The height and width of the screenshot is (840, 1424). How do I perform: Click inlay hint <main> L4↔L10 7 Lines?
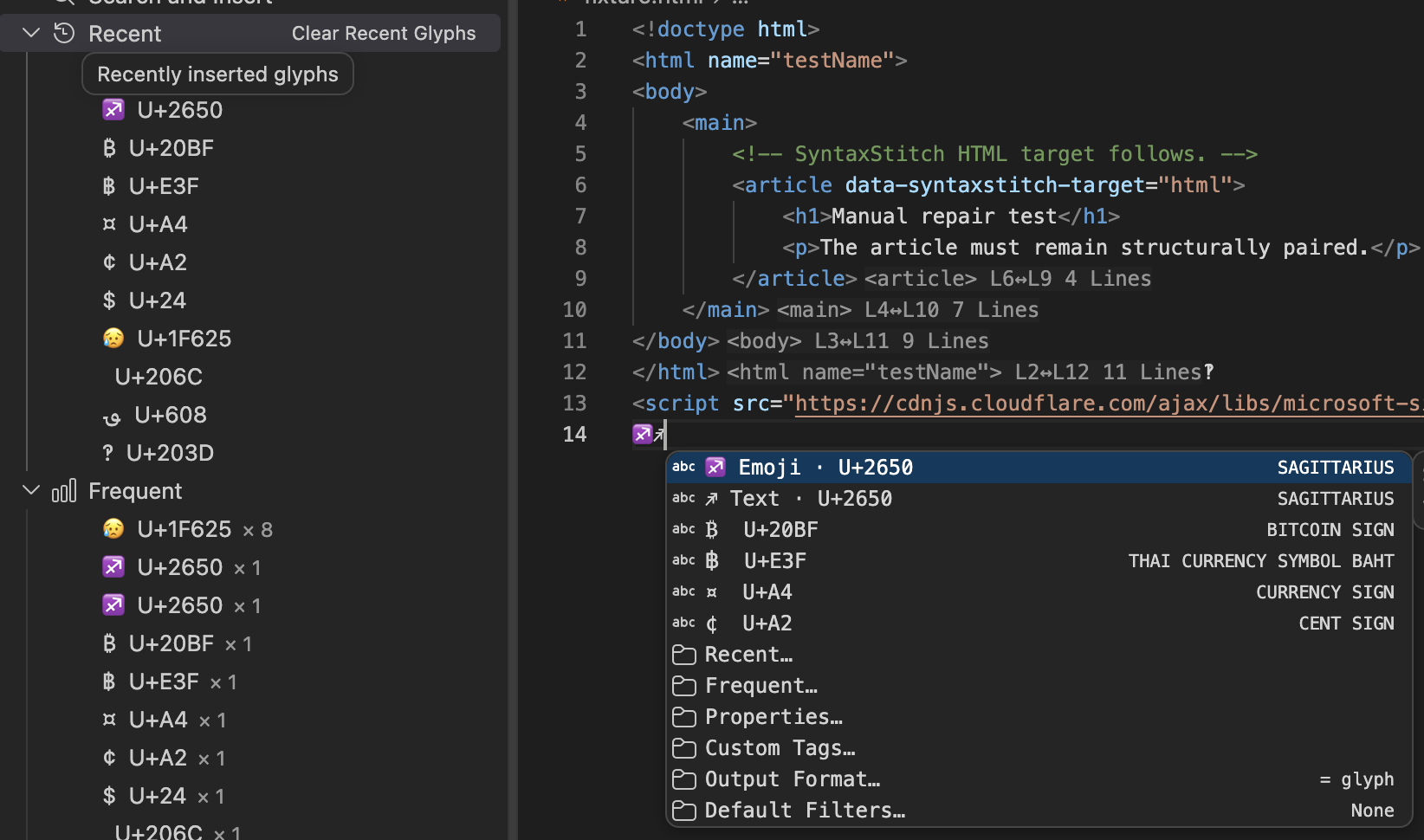(x=907, y=310)
